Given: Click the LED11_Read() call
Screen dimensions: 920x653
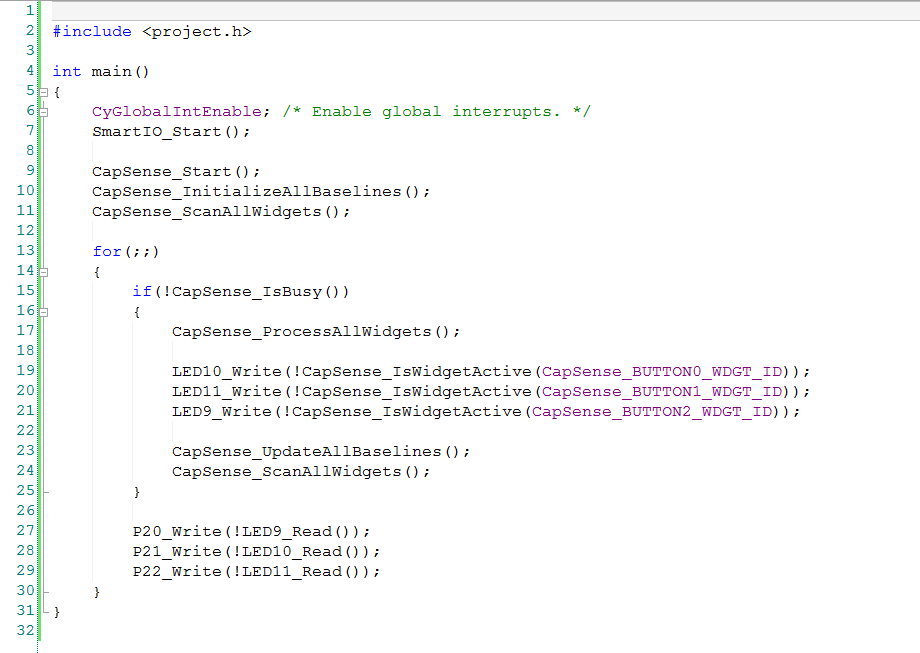Looking at the screenshot, I should coord(300,570).
